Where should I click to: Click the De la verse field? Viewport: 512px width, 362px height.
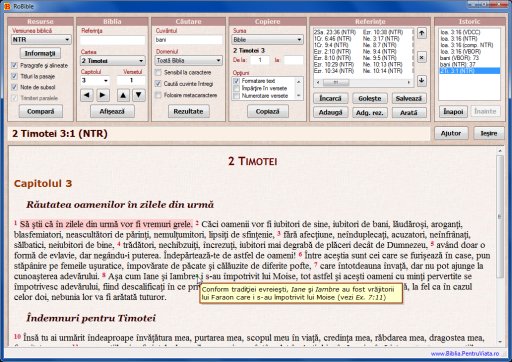point(260,60)
